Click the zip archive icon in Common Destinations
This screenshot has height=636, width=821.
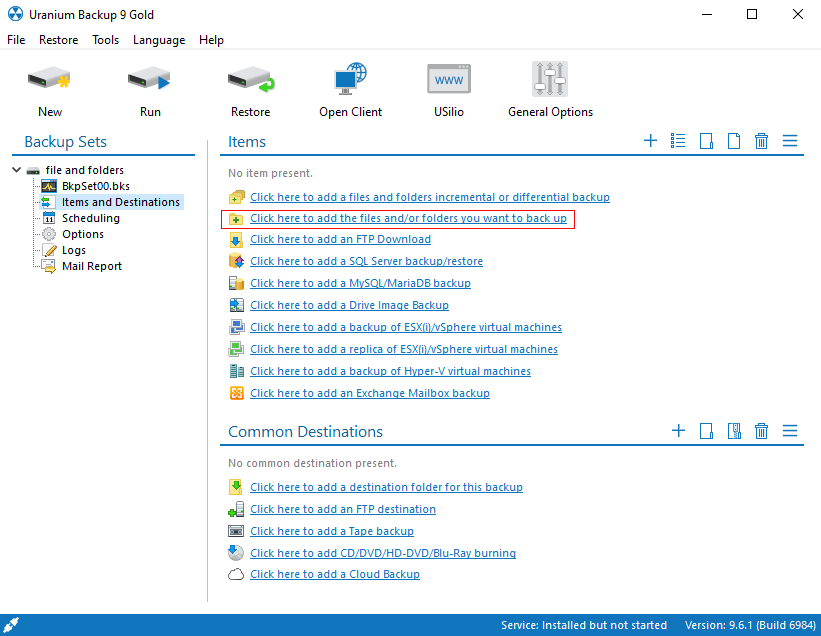tap(734, 431)
